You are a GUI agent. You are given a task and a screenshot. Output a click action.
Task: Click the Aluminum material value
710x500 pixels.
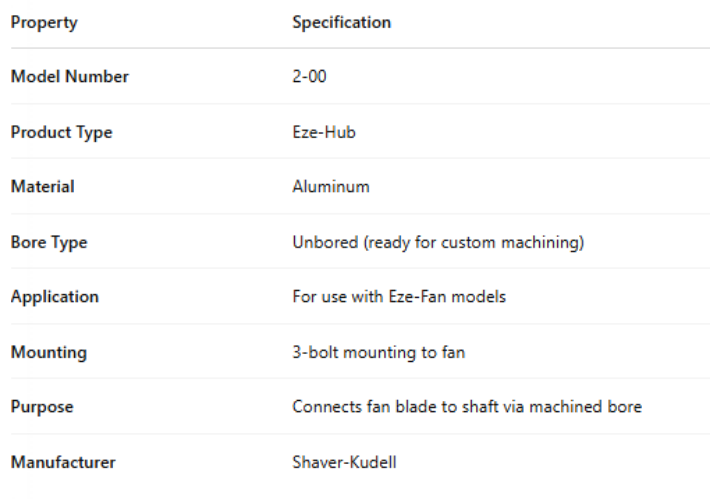pos(331,187)
